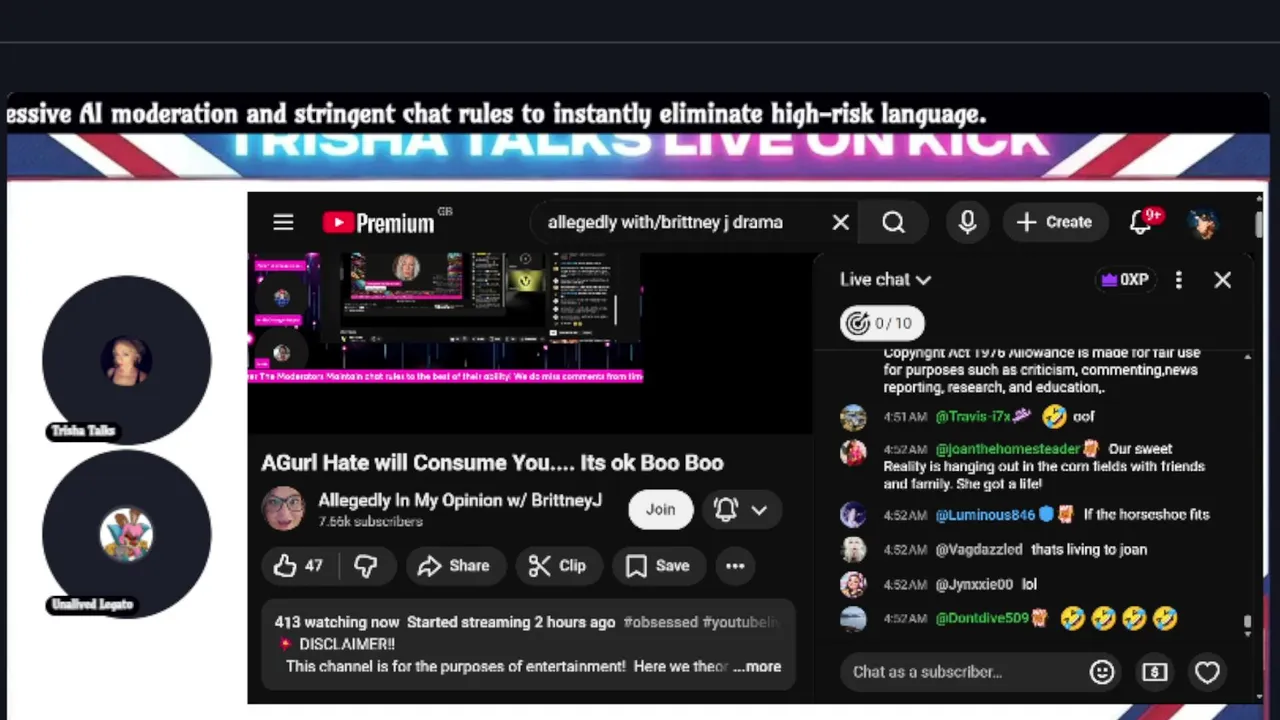Open Super Chat dollar icon
Image resolution: width=1280 pixels, height=720 pixels.
click(x=1155, y=672)
